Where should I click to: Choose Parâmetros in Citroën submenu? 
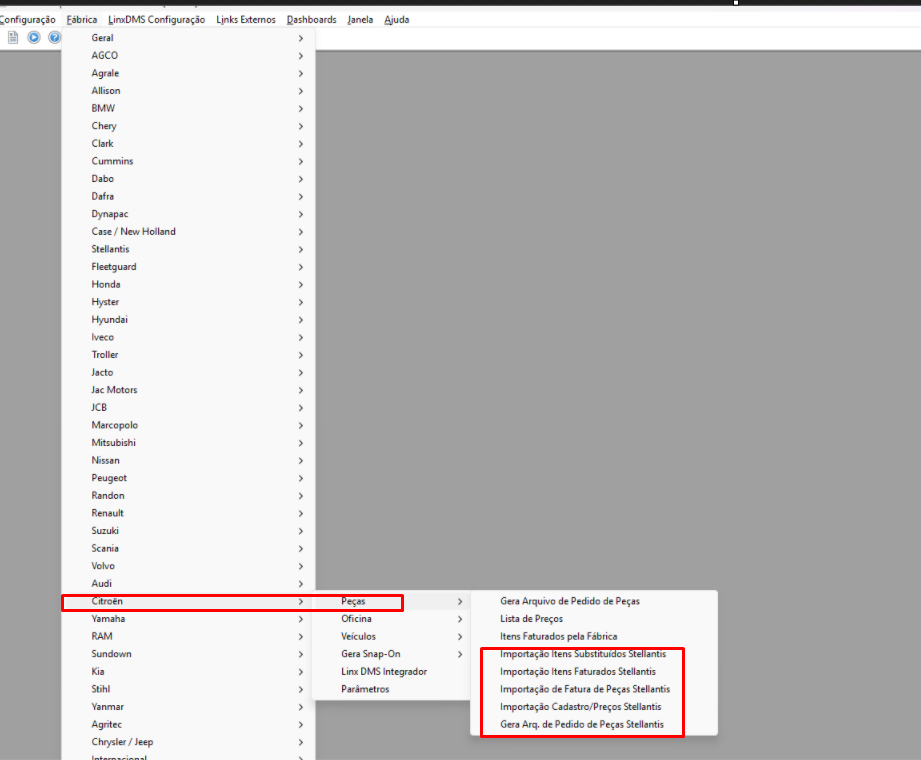click(391, 690)
